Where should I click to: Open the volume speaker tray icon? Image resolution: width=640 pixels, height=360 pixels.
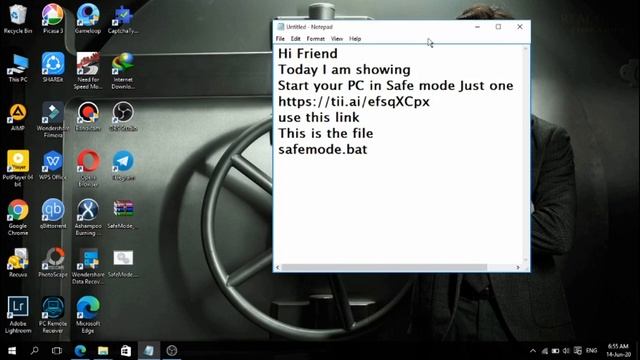(x=566, y=351)
